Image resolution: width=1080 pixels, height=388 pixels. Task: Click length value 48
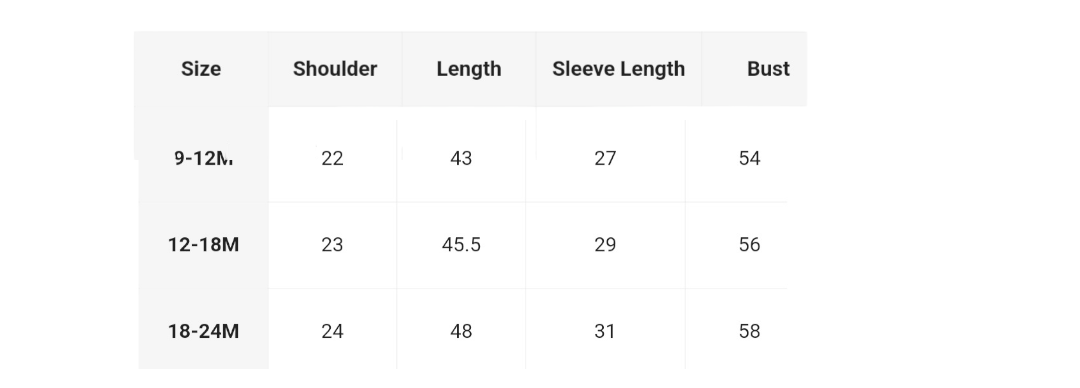461,331
